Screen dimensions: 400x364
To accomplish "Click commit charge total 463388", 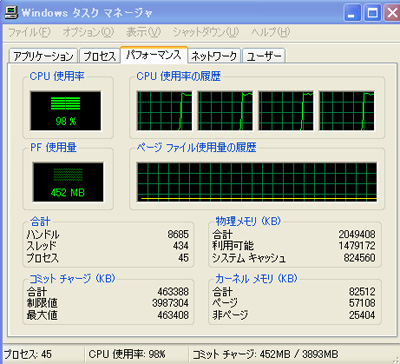I will coord(173,292).
